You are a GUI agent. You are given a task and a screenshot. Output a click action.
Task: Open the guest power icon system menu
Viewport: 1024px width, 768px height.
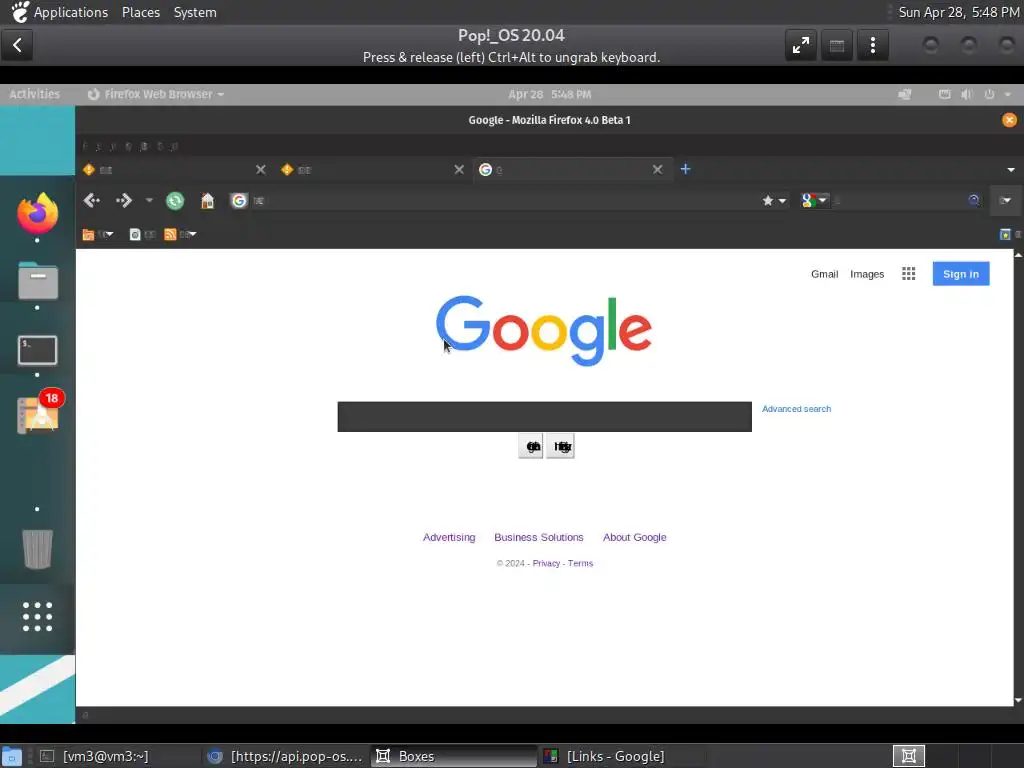click(x=989, y=94)
